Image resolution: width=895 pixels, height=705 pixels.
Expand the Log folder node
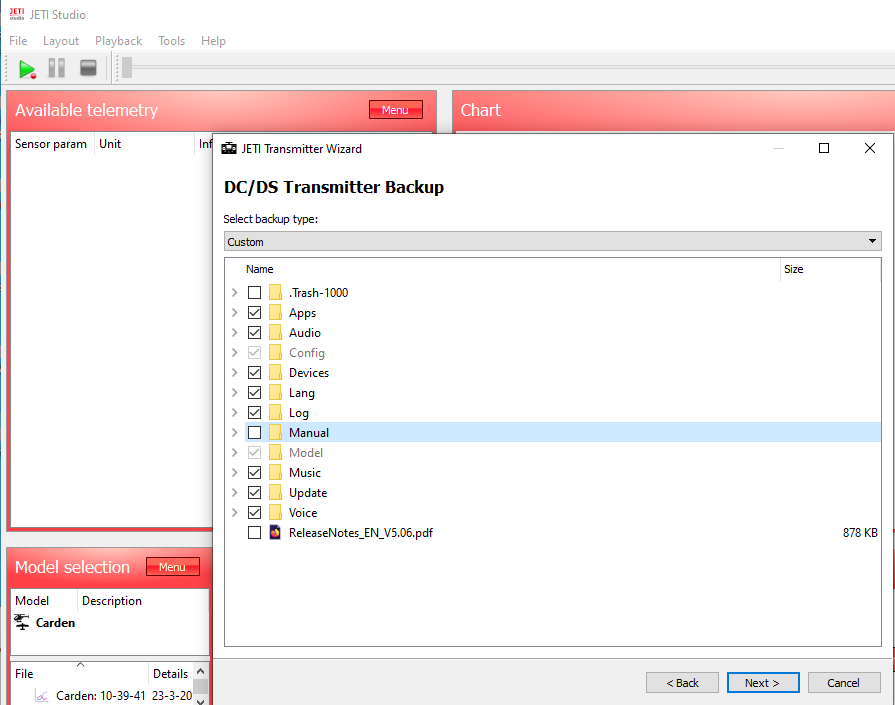(x=235, y=412)
